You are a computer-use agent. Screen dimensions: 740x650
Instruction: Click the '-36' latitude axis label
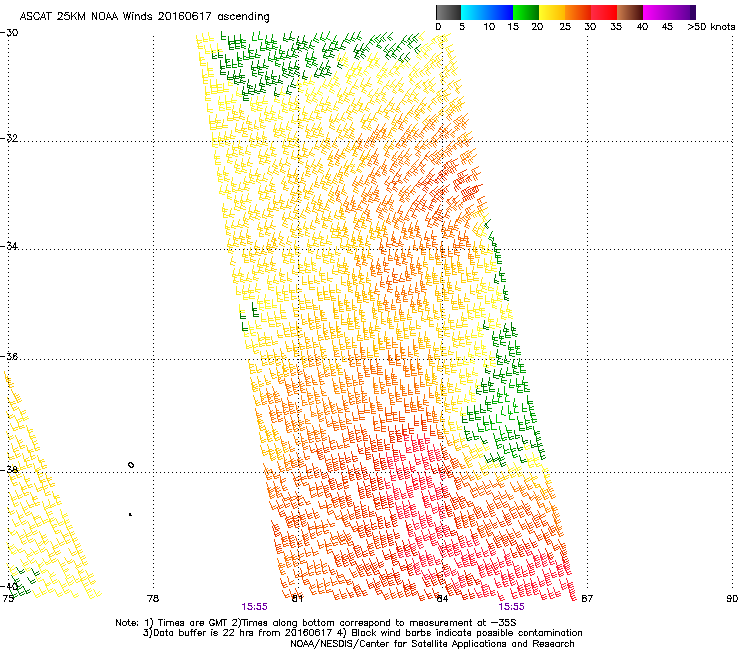(x=9, y=356)
